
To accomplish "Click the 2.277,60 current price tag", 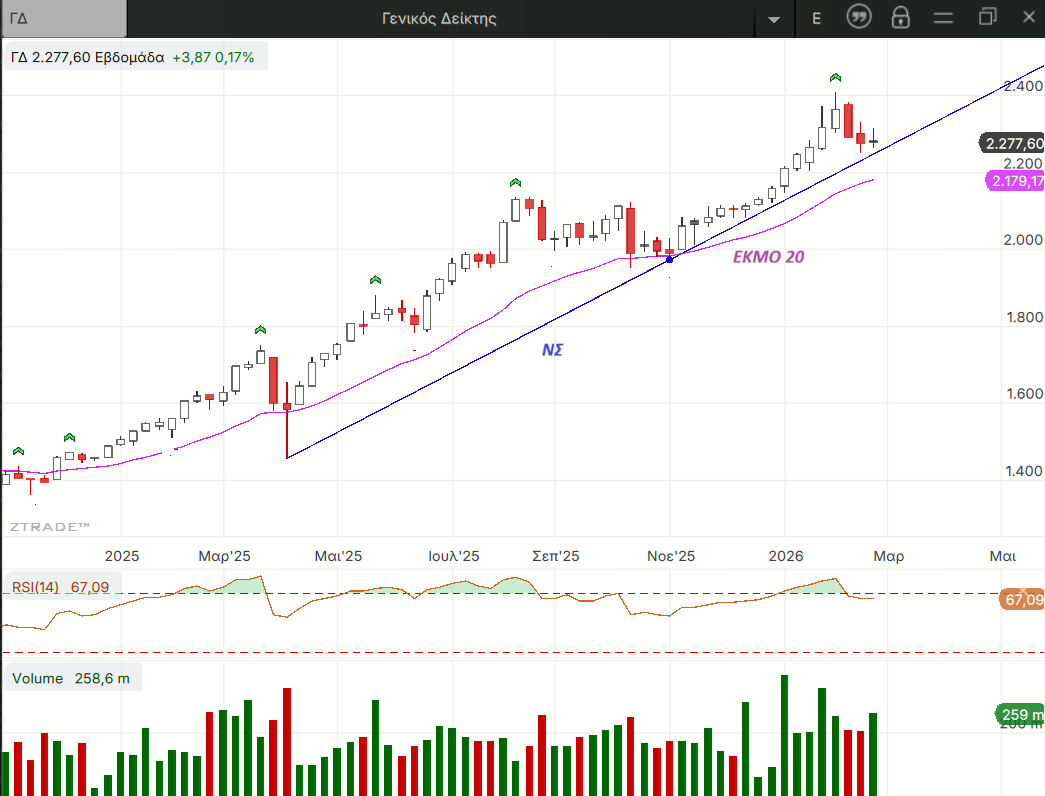I will (1013, 144).
